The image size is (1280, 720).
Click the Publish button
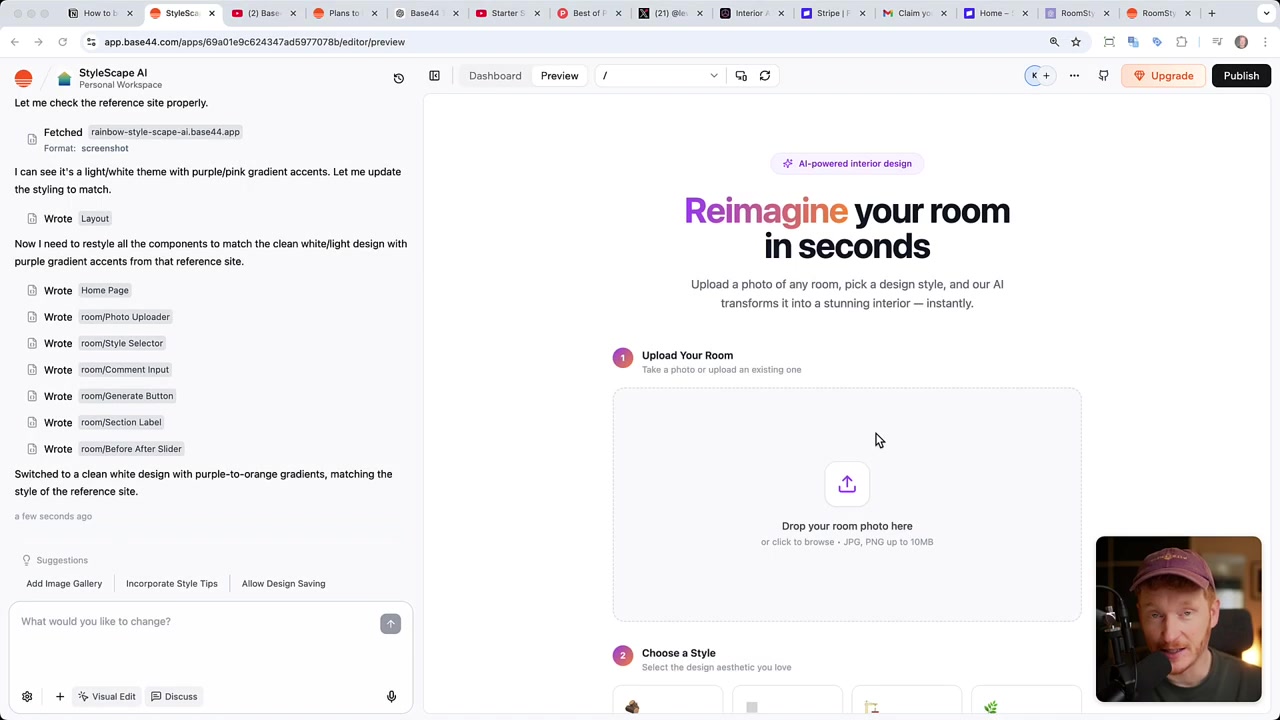pos(1241,76)
